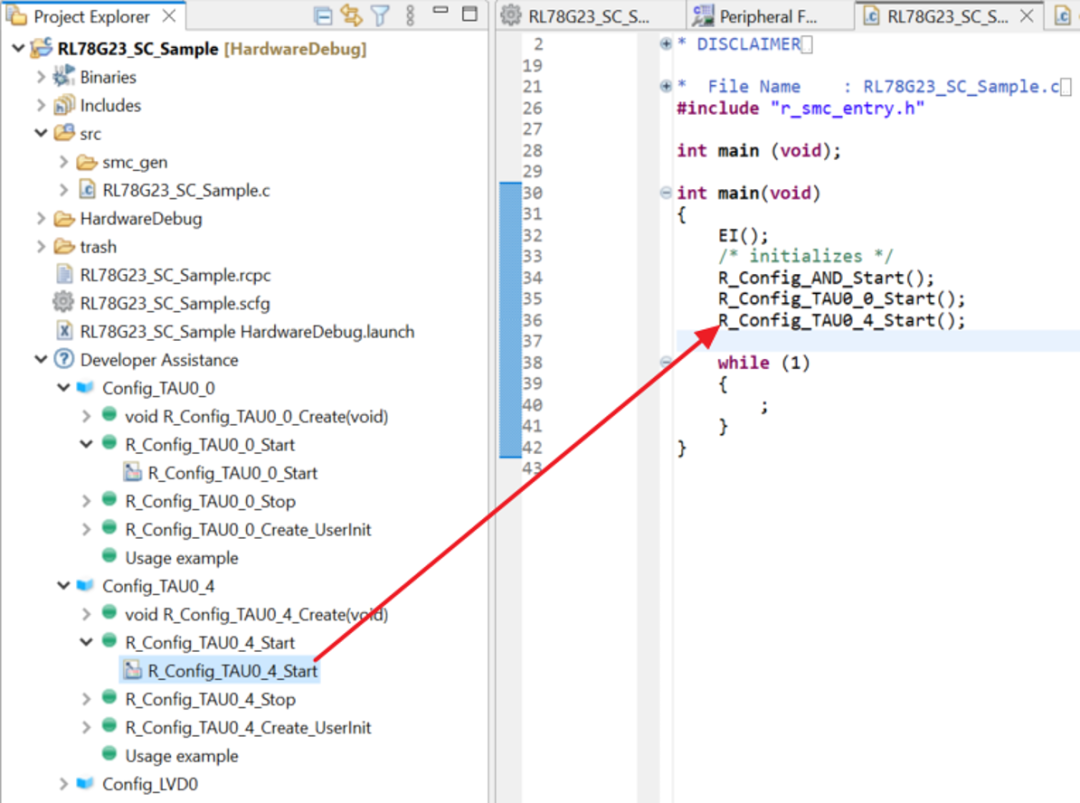
Task: Select the trash folder icon
Action: [x=64, y=247]
